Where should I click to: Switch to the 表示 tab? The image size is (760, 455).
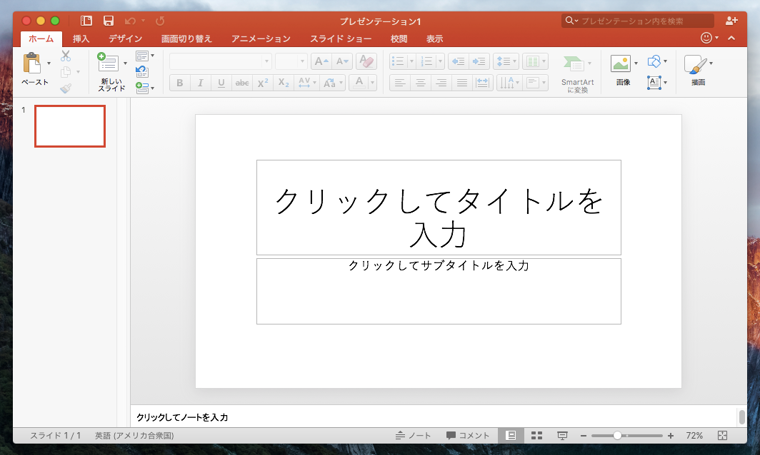pos(435,39)
